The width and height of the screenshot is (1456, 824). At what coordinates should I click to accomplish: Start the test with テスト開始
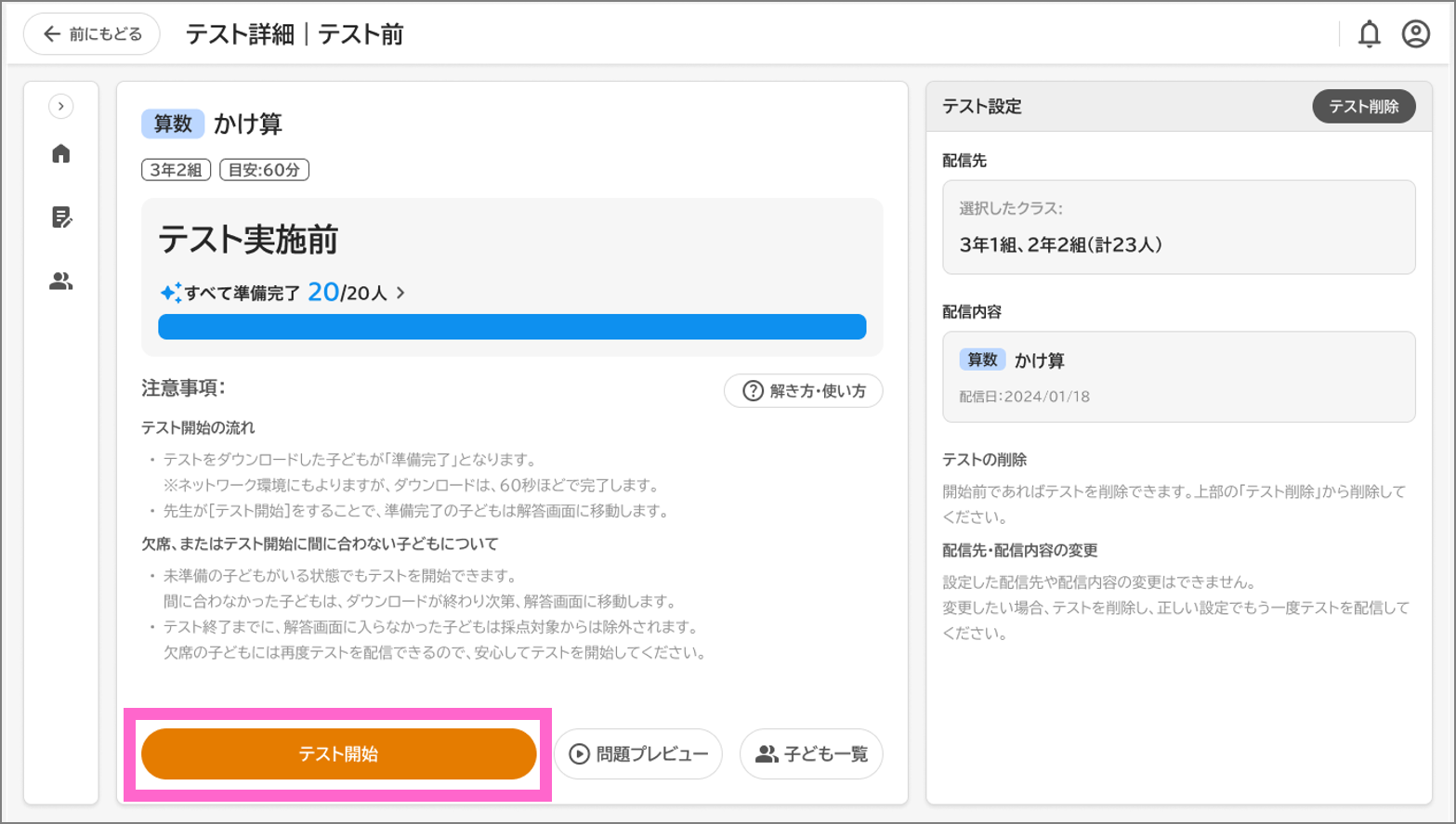[x=338, y=753]
